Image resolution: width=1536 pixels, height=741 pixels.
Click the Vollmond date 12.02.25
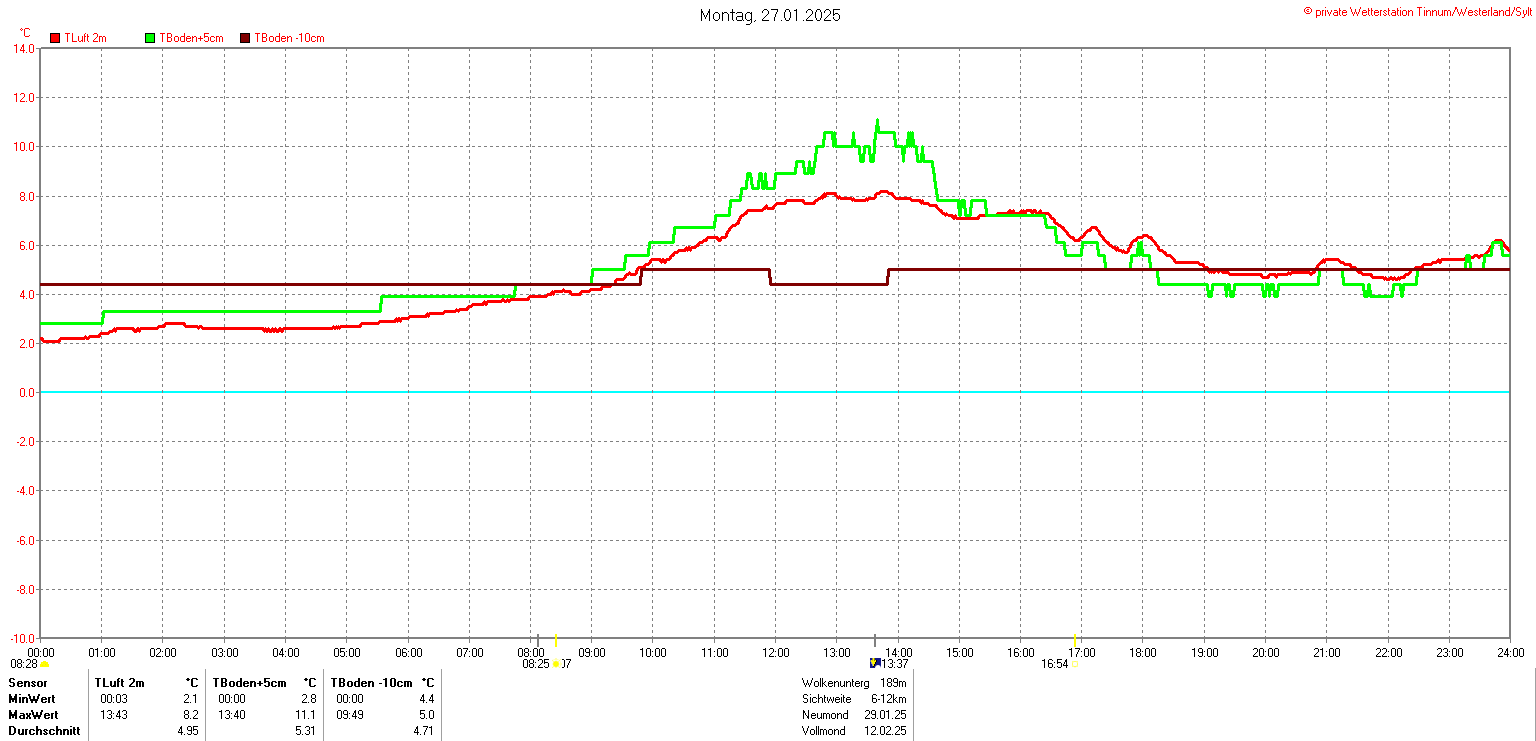point(886,731)
